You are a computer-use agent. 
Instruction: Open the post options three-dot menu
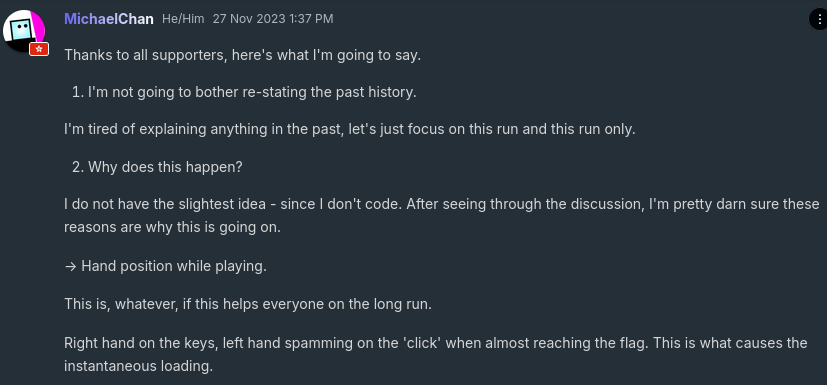tap(819, 20)
